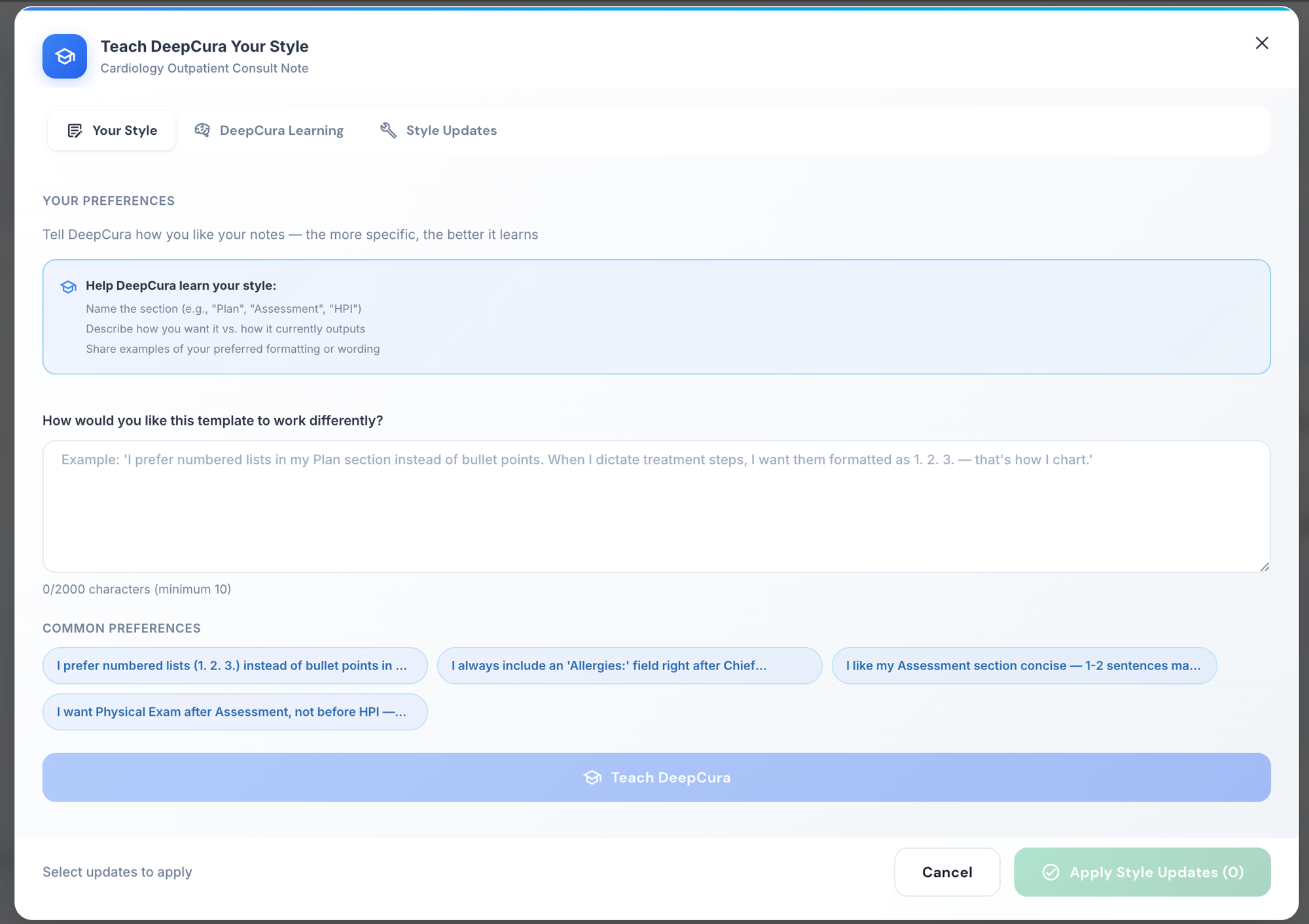The height and width of the screenshot is (924, 1309).
Task: Click the '0/2000 characters (minimum 10)' counter
Action: (x=137, y=589)
